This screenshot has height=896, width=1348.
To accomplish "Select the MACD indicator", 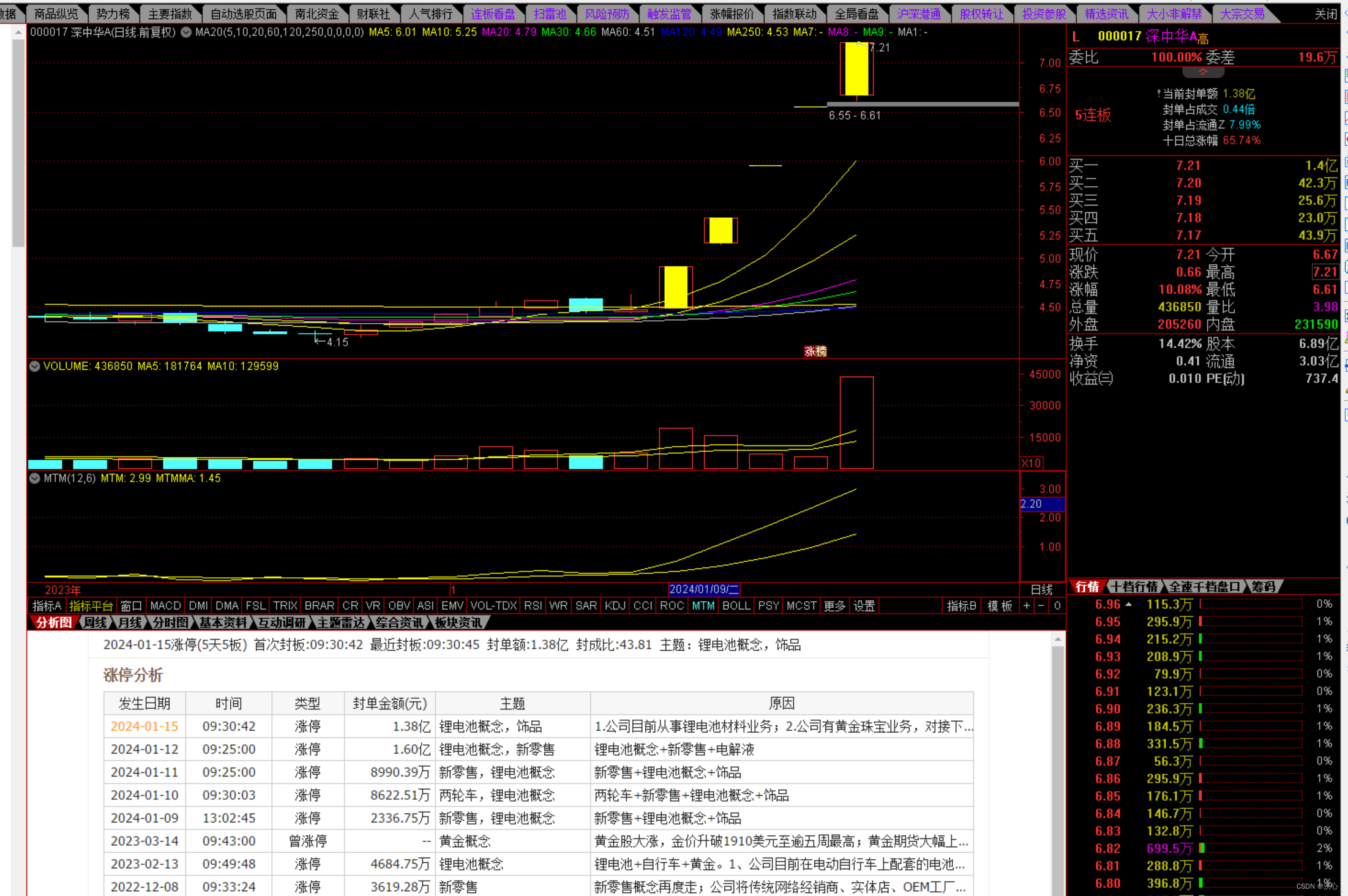I will click(165, 606).
